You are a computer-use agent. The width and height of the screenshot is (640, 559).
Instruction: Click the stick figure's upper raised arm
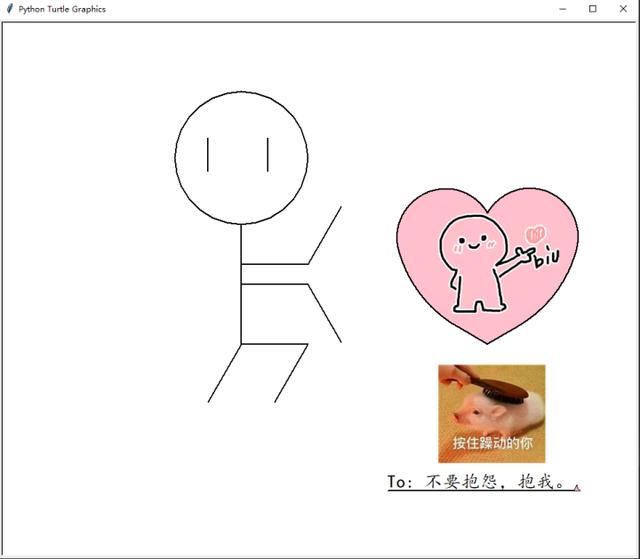coord(325,235)
